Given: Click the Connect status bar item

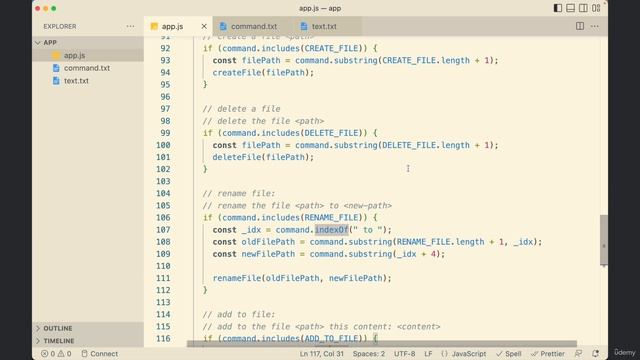Looking at the screenshot, I should pyautogui.click(x=100, y=353).
